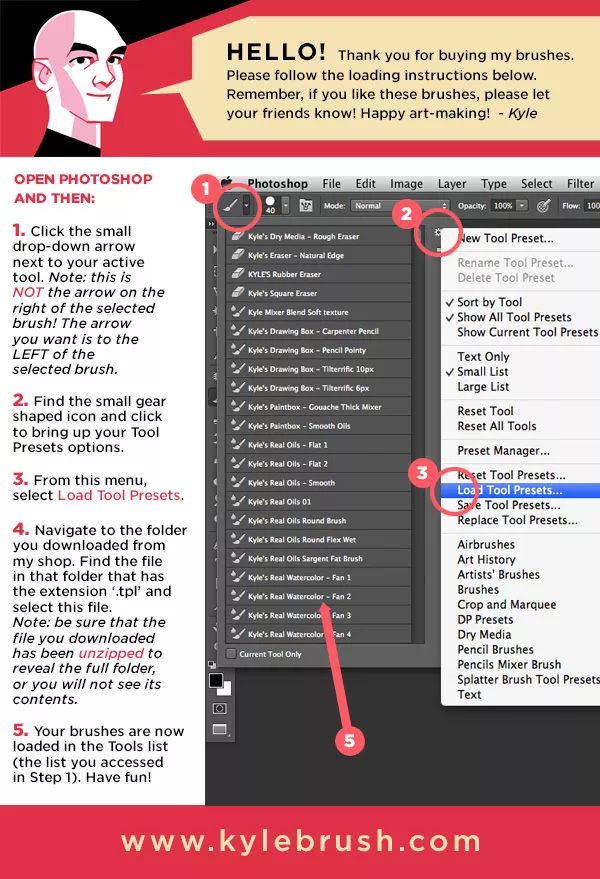600x879 pixels.
Task: Load the Airbrushes preset library
Action: coord(520,544)
